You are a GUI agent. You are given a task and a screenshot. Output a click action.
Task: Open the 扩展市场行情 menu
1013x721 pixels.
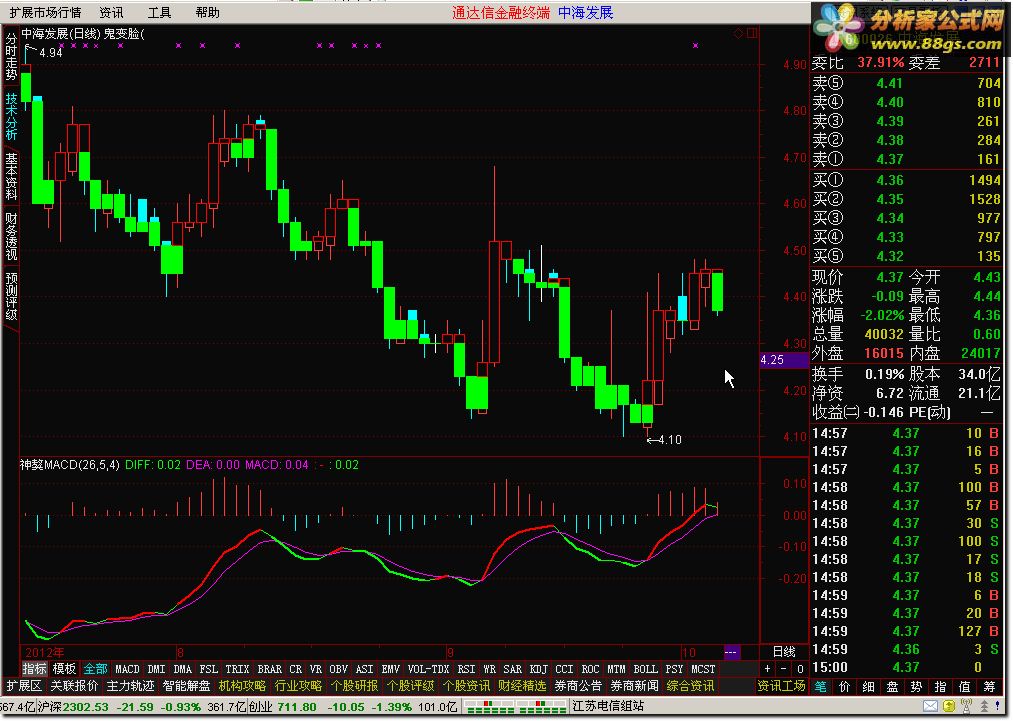point(45,12)
